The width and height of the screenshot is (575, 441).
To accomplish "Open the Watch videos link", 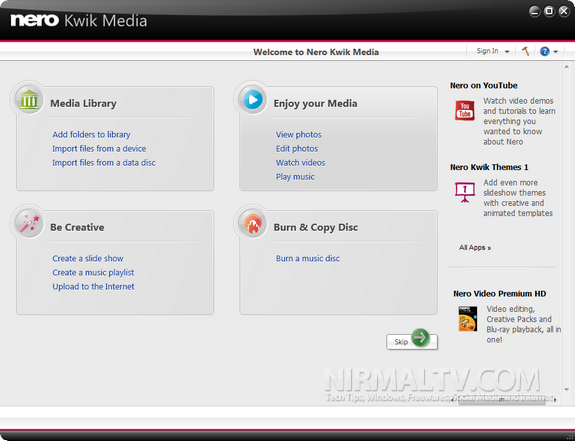I will (300, 162).
